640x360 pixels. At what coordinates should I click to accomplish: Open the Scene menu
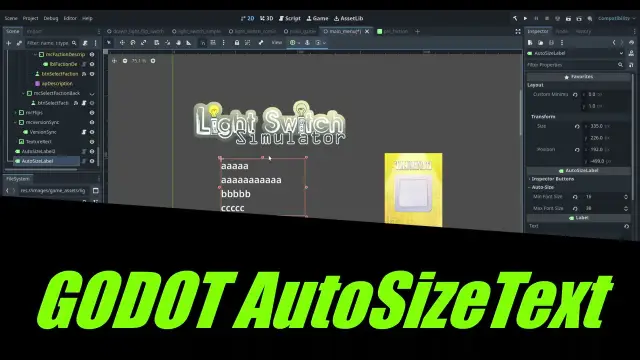click(x=11, y=18)
